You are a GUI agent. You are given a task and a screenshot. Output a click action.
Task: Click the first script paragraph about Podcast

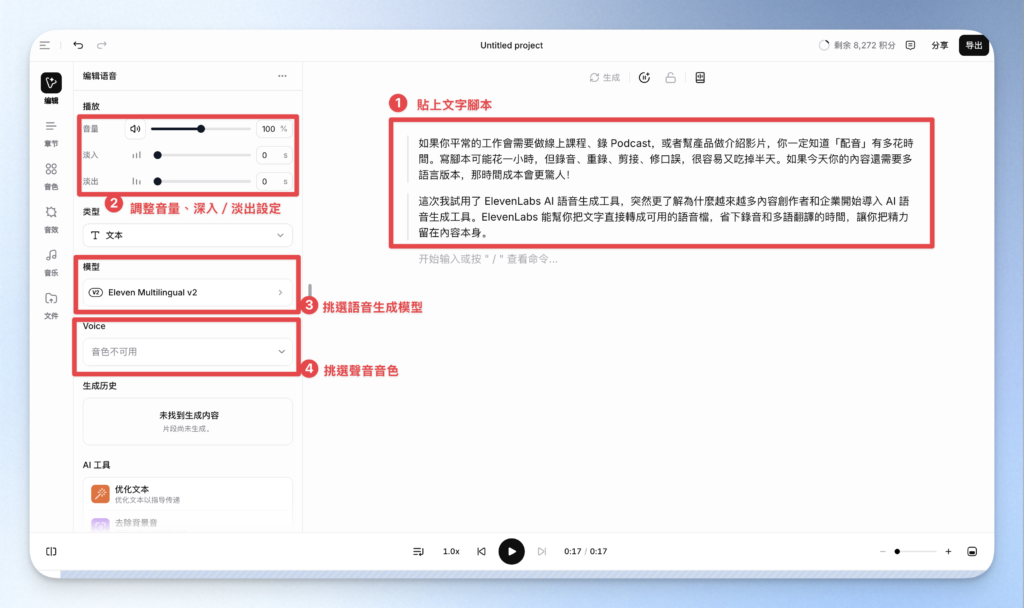point(665,159)
